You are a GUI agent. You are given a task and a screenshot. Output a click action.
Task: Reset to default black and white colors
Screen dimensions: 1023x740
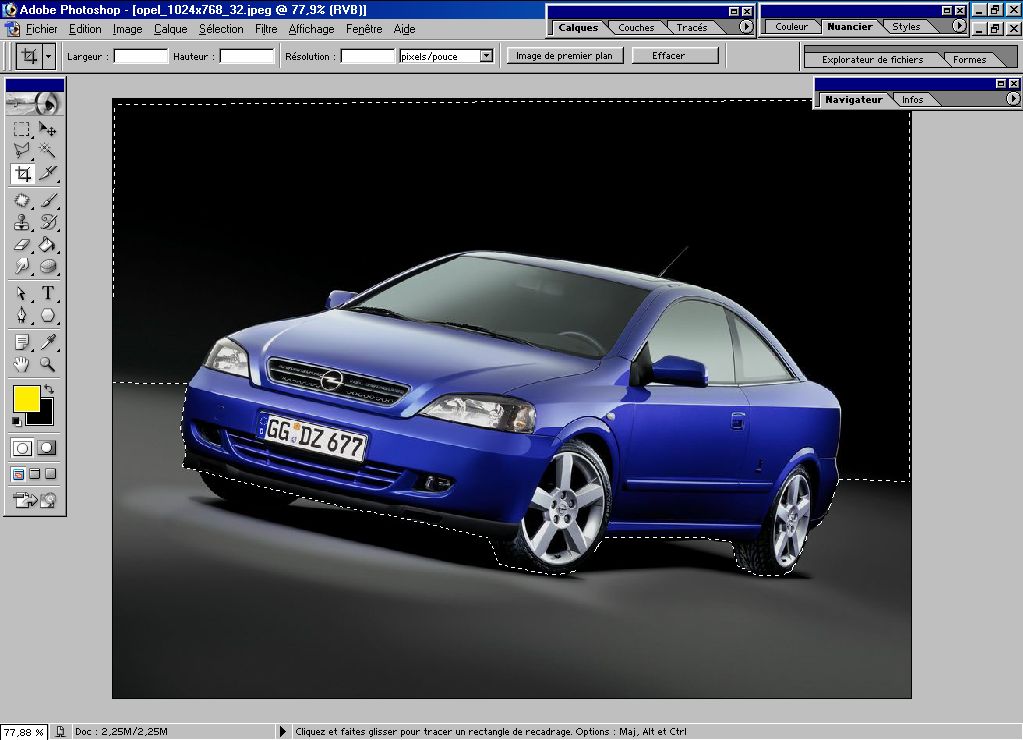coord(16,422)
